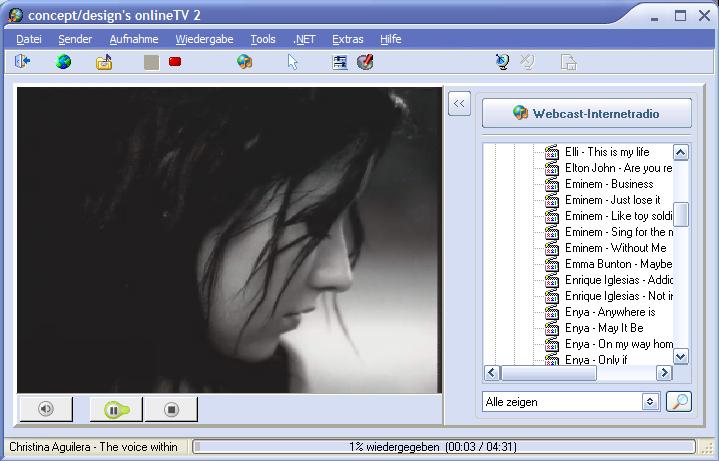The height and width of the screenshot is (461, 719).
Task: Collapse the side panel with << button
Action: (459, 104)
